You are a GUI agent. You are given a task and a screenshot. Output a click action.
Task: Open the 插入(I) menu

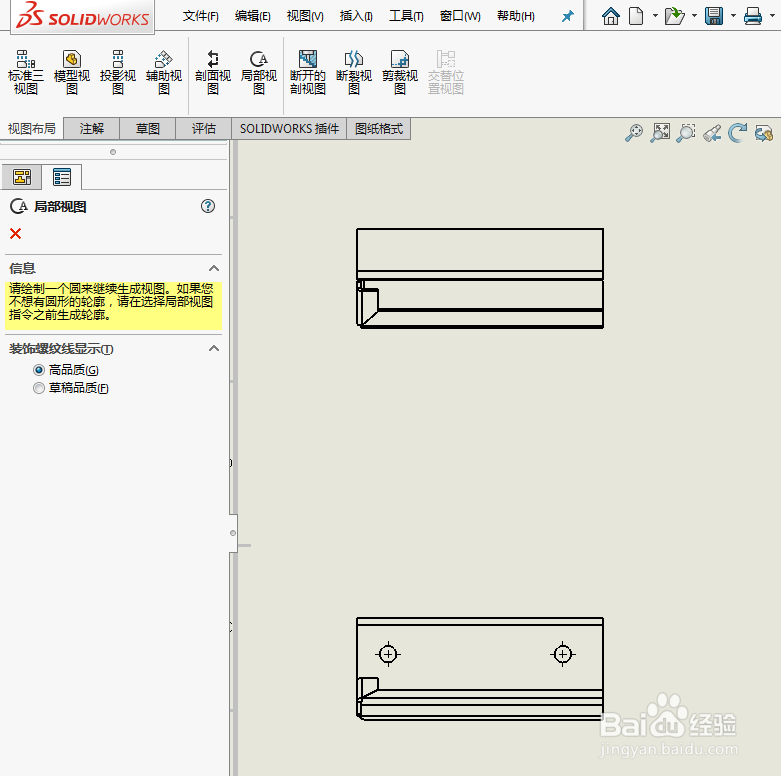pos(356,16)
